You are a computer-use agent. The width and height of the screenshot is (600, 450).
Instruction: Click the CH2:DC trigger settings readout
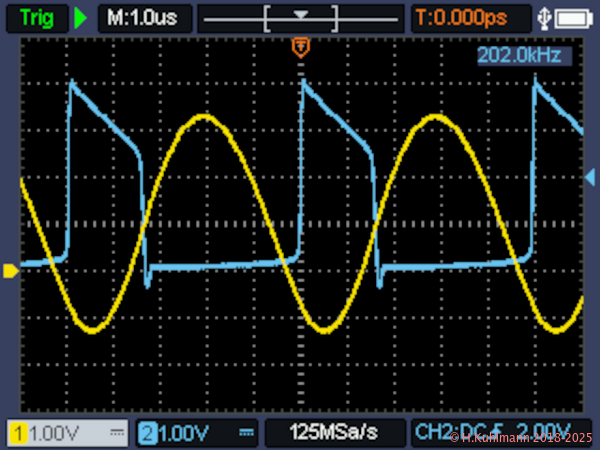click(501, 433)
